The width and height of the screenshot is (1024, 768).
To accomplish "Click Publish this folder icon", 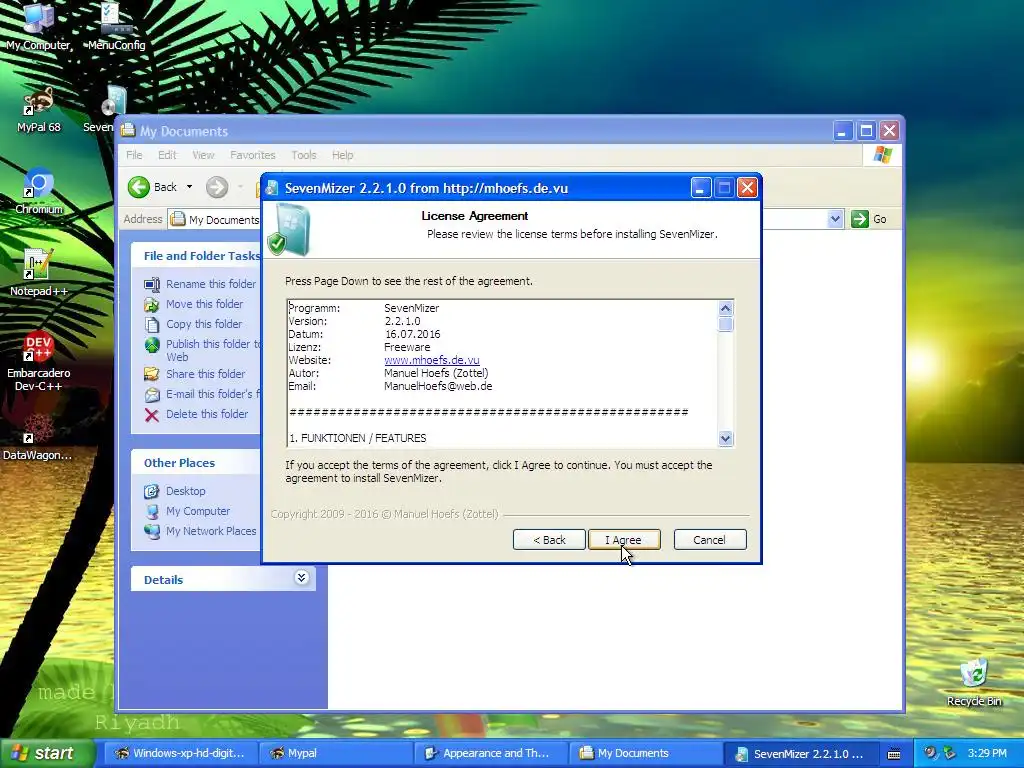I will (x=152, y=345).
